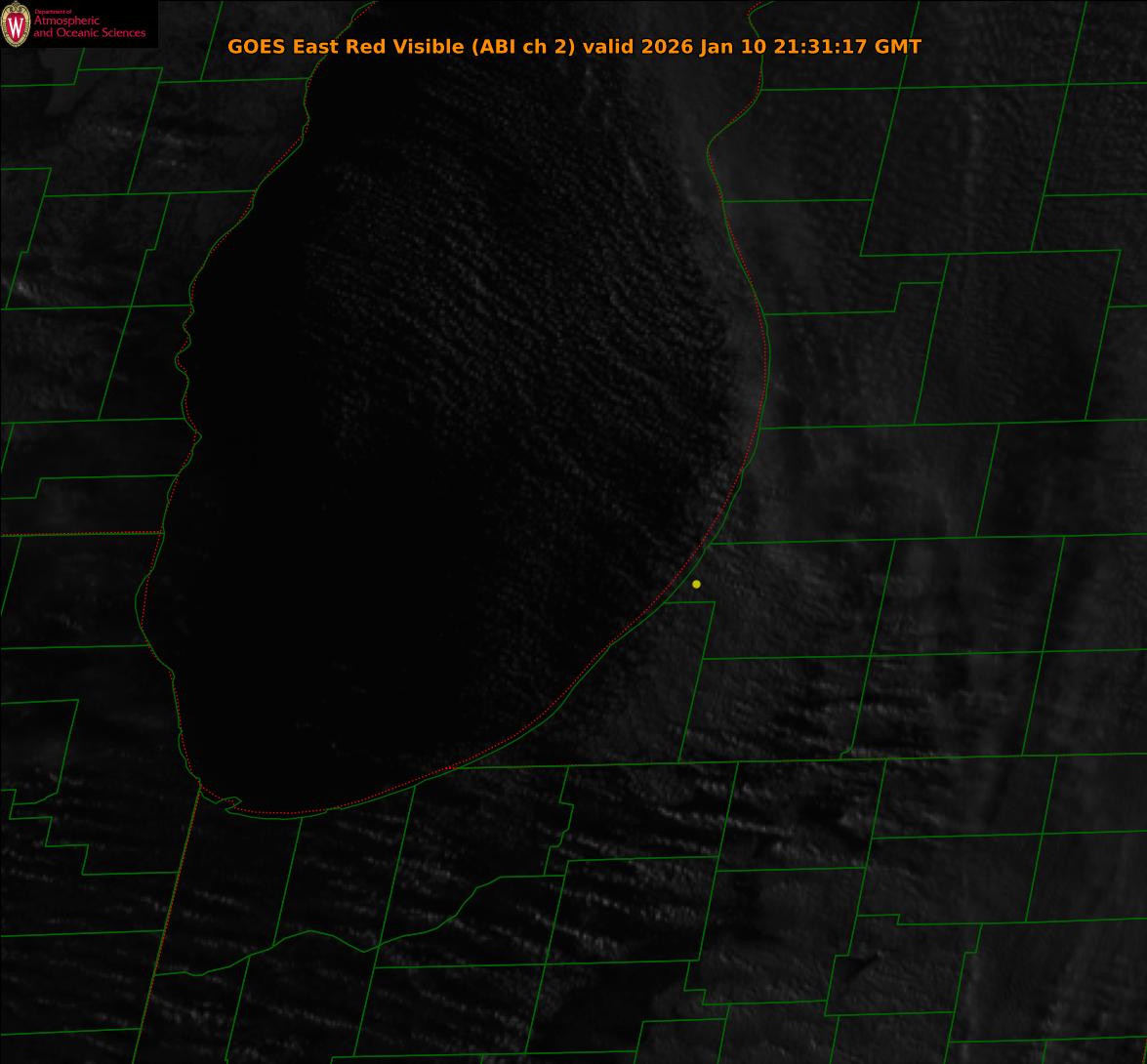
Task: Click the "GMT" timezone label
Action: click(897, 47)
